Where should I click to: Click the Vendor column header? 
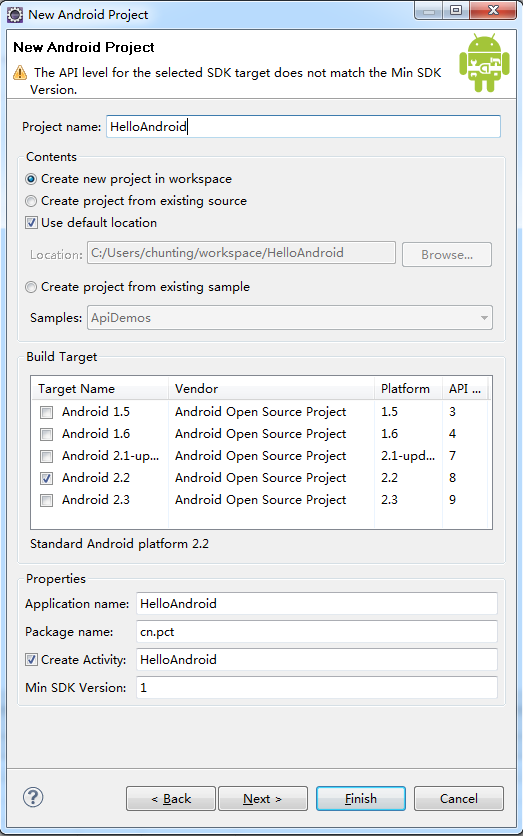(271, 389)
